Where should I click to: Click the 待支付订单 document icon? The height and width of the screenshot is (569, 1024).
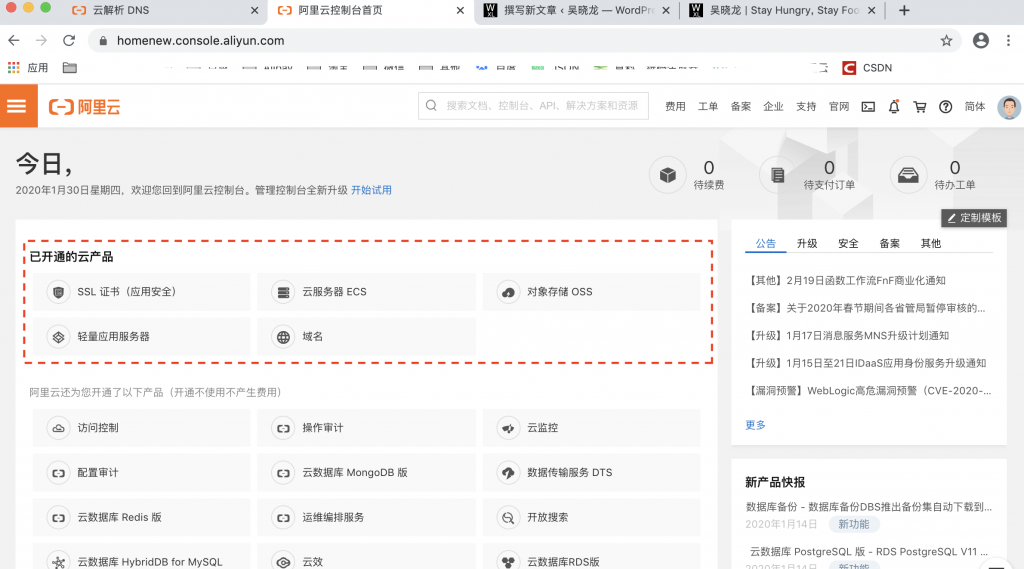[777, 175]
